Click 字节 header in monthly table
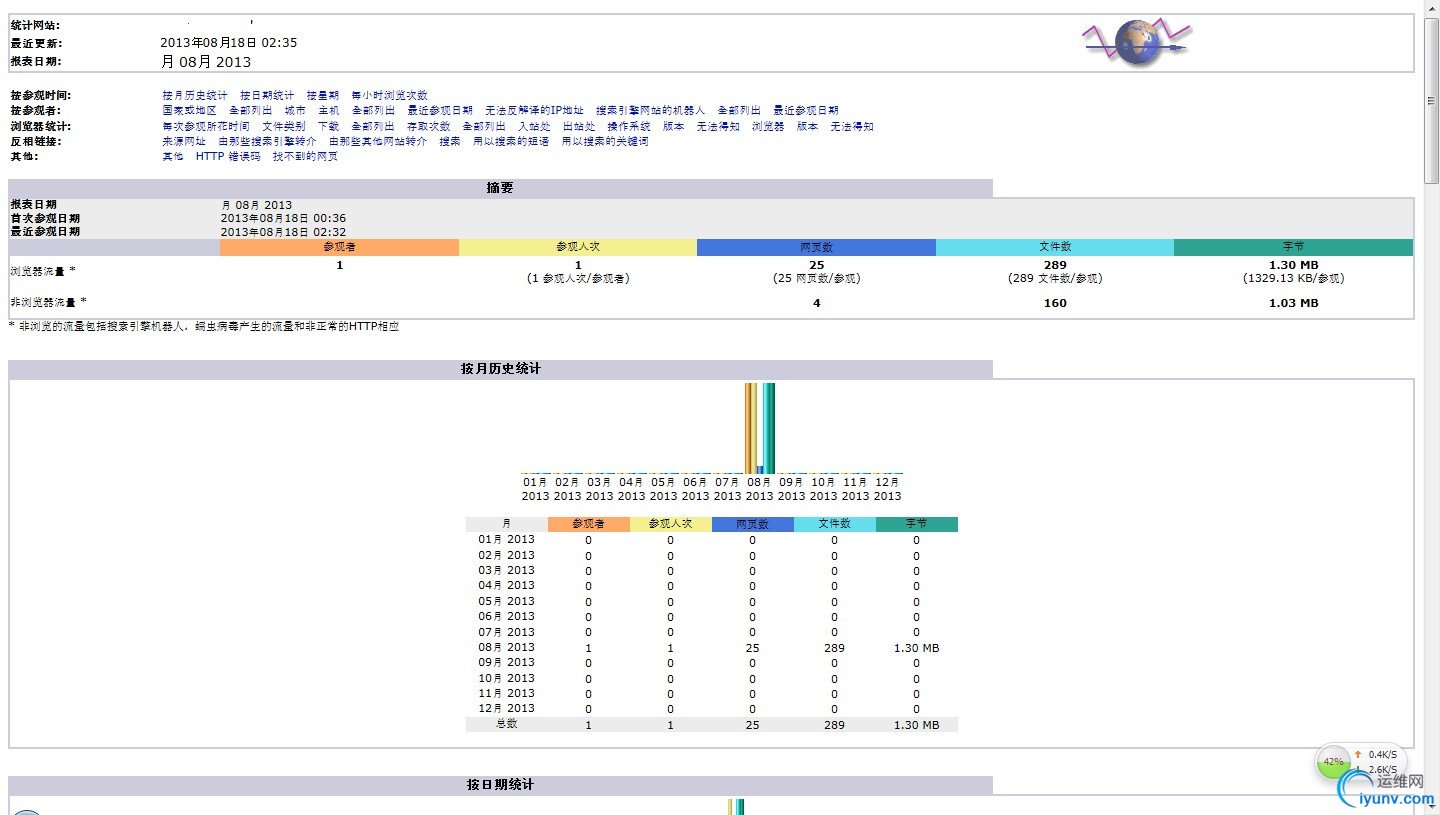 pos(916,524)
